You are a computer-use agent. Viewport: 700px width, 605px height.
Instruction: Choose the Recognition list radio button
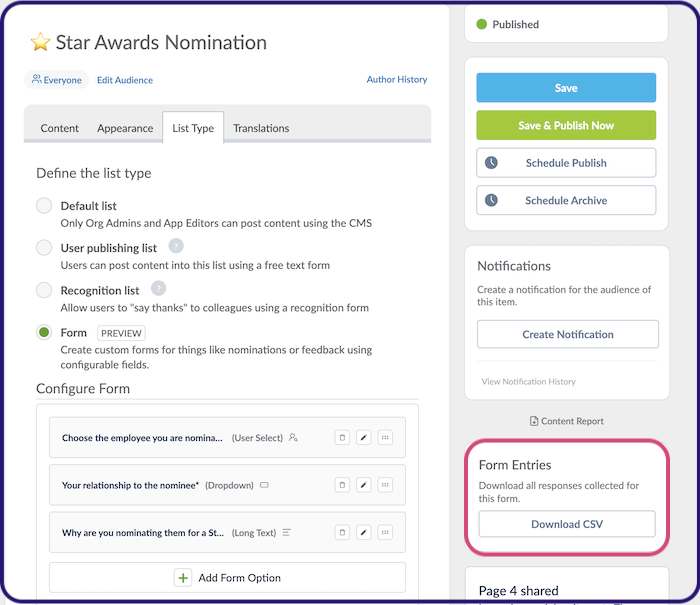click(44, 290)
